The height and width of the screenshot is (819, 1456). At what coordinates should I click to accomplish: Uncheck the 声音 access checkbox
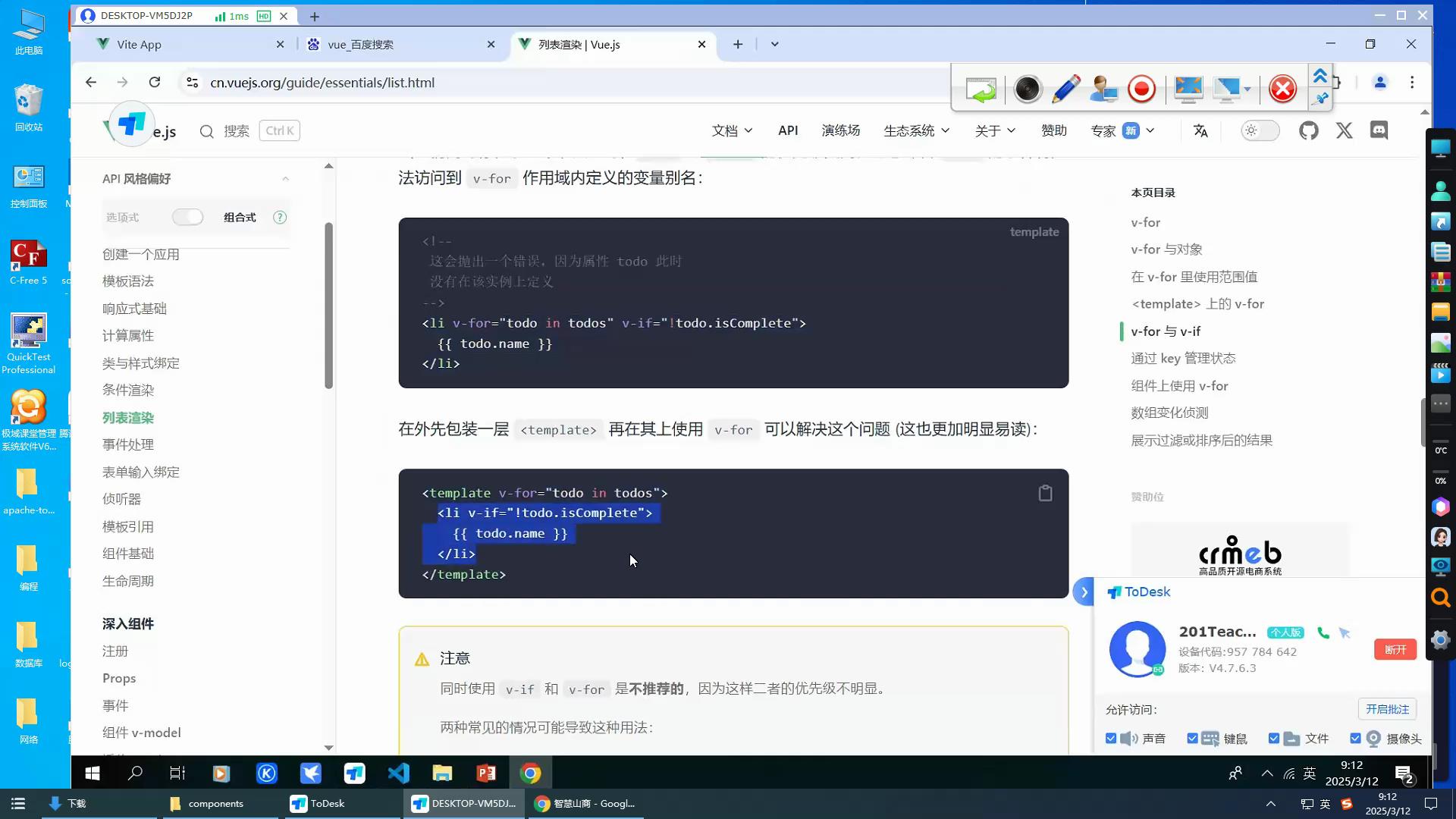(1111, 739)
